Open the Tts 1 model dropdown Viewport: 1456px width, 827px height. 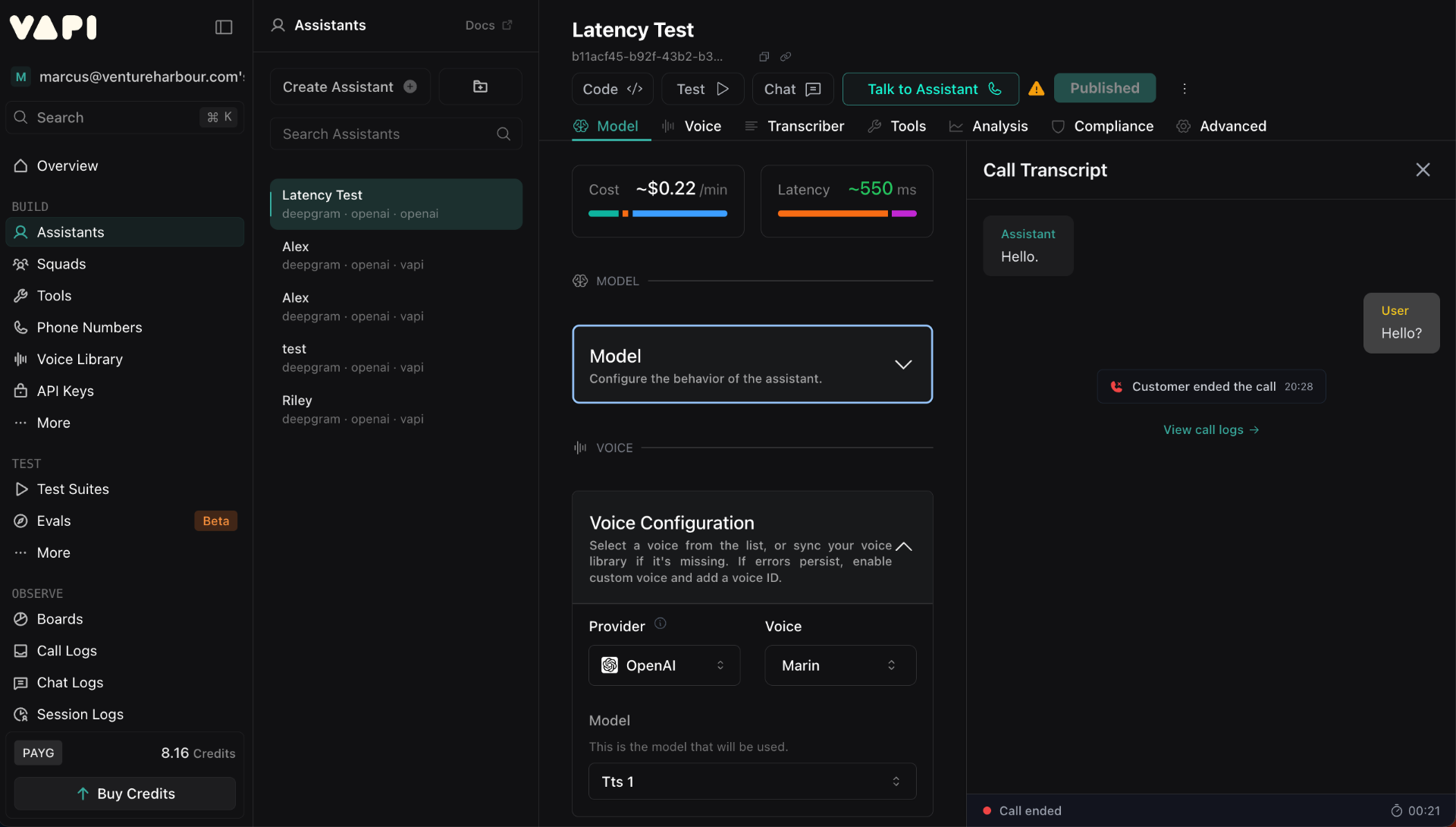point(752,781)
